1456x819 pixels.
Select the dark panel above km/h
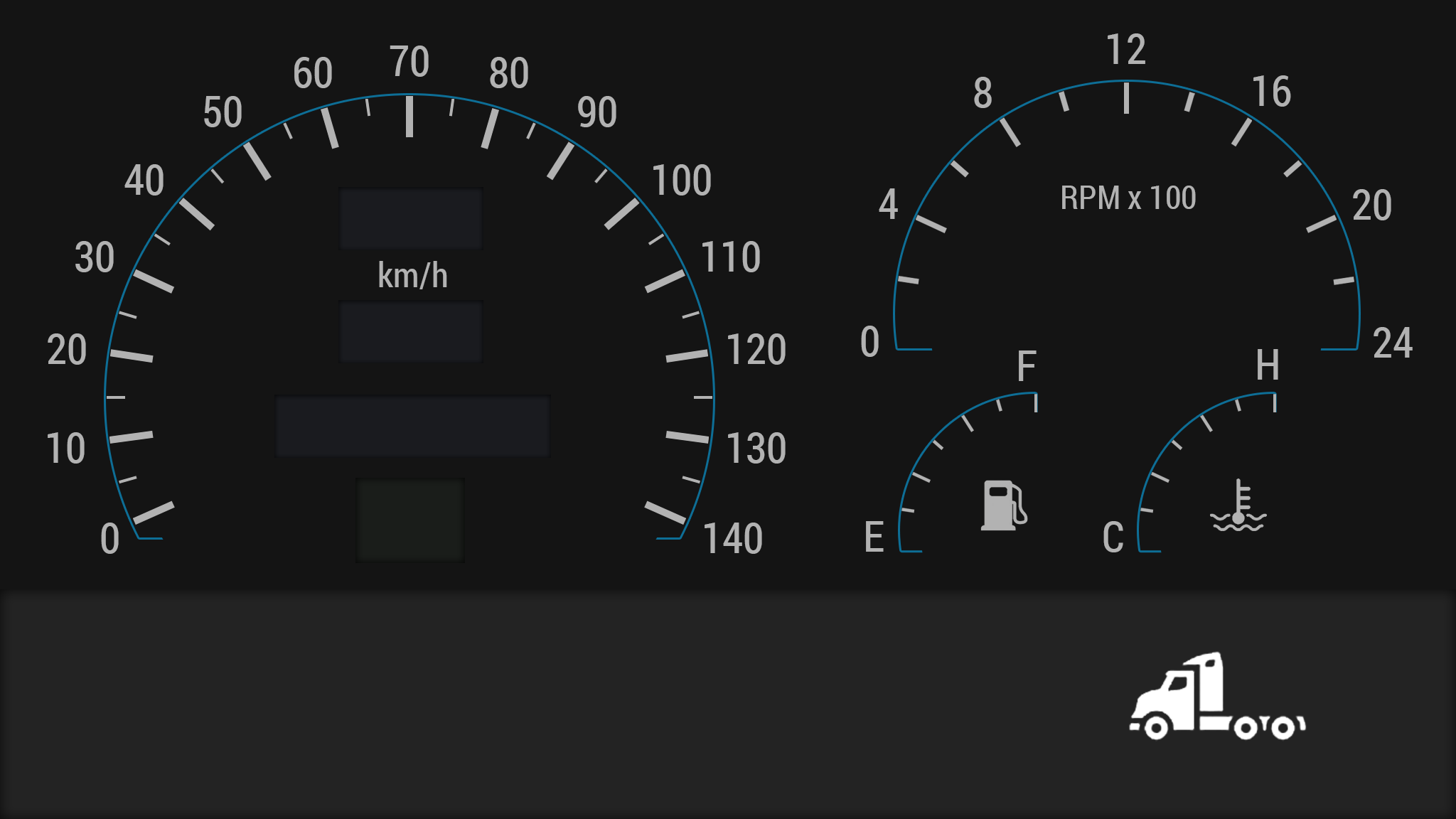(411, 219)
